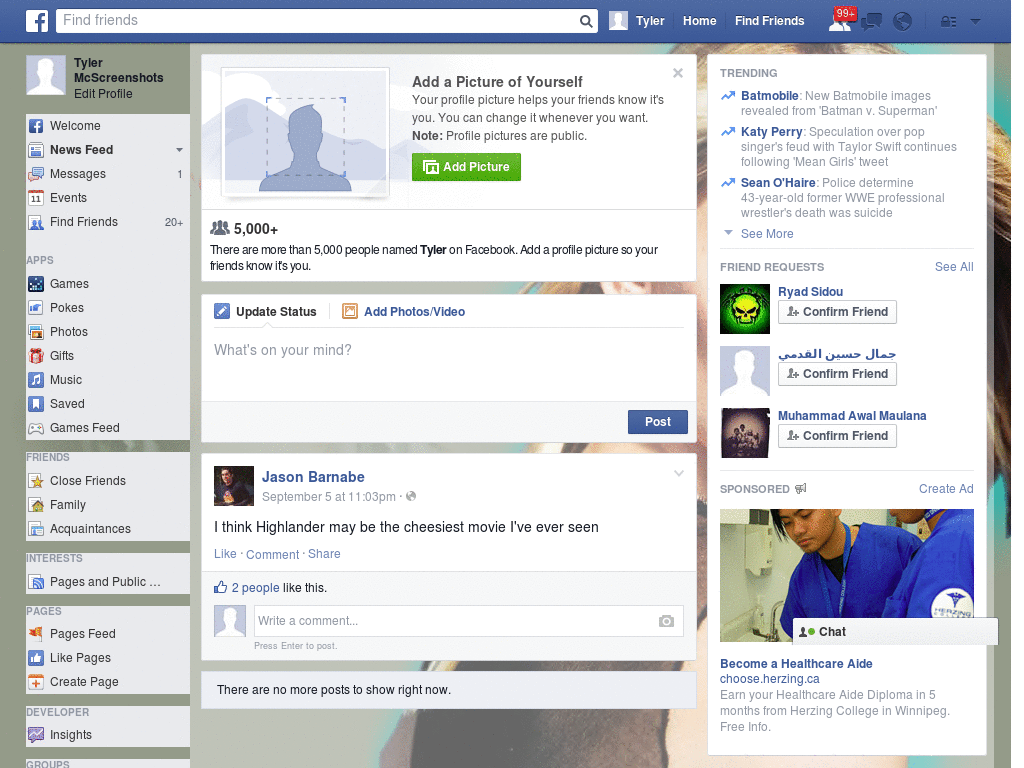Confirm Friend for Muhammad Awal Maulana
The height and width of the screenshot is (768, 1024).
(837, 436)
